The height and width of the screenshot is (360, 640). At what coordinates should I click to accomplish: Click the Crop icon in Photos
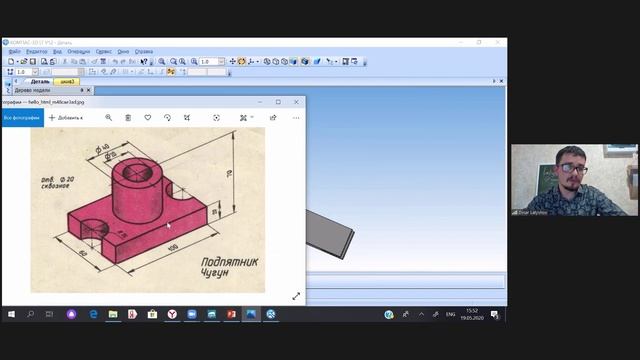(187, 118)
